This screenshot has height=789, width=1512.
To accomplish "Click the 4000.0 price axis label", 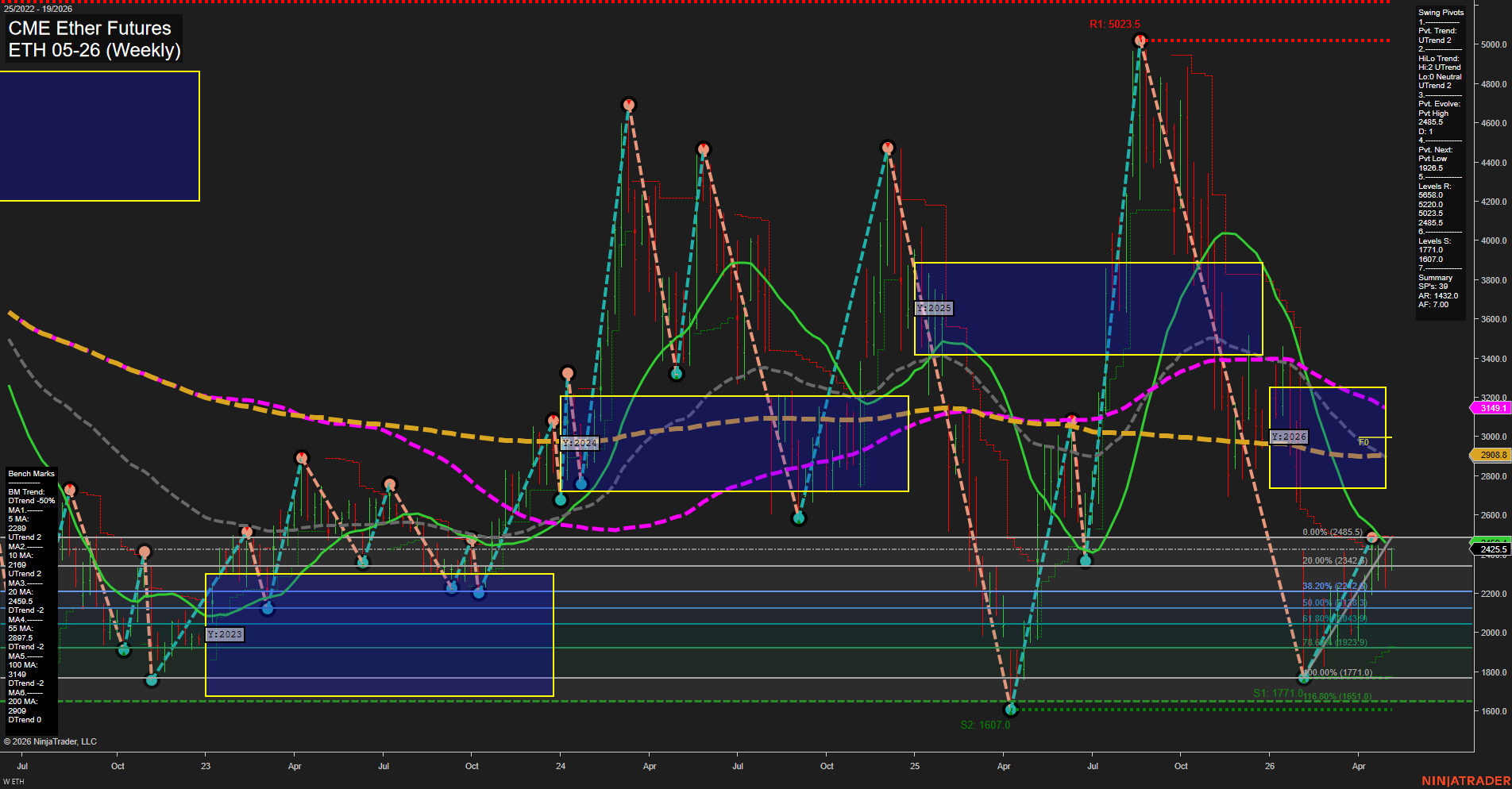I will (1494, 241).
